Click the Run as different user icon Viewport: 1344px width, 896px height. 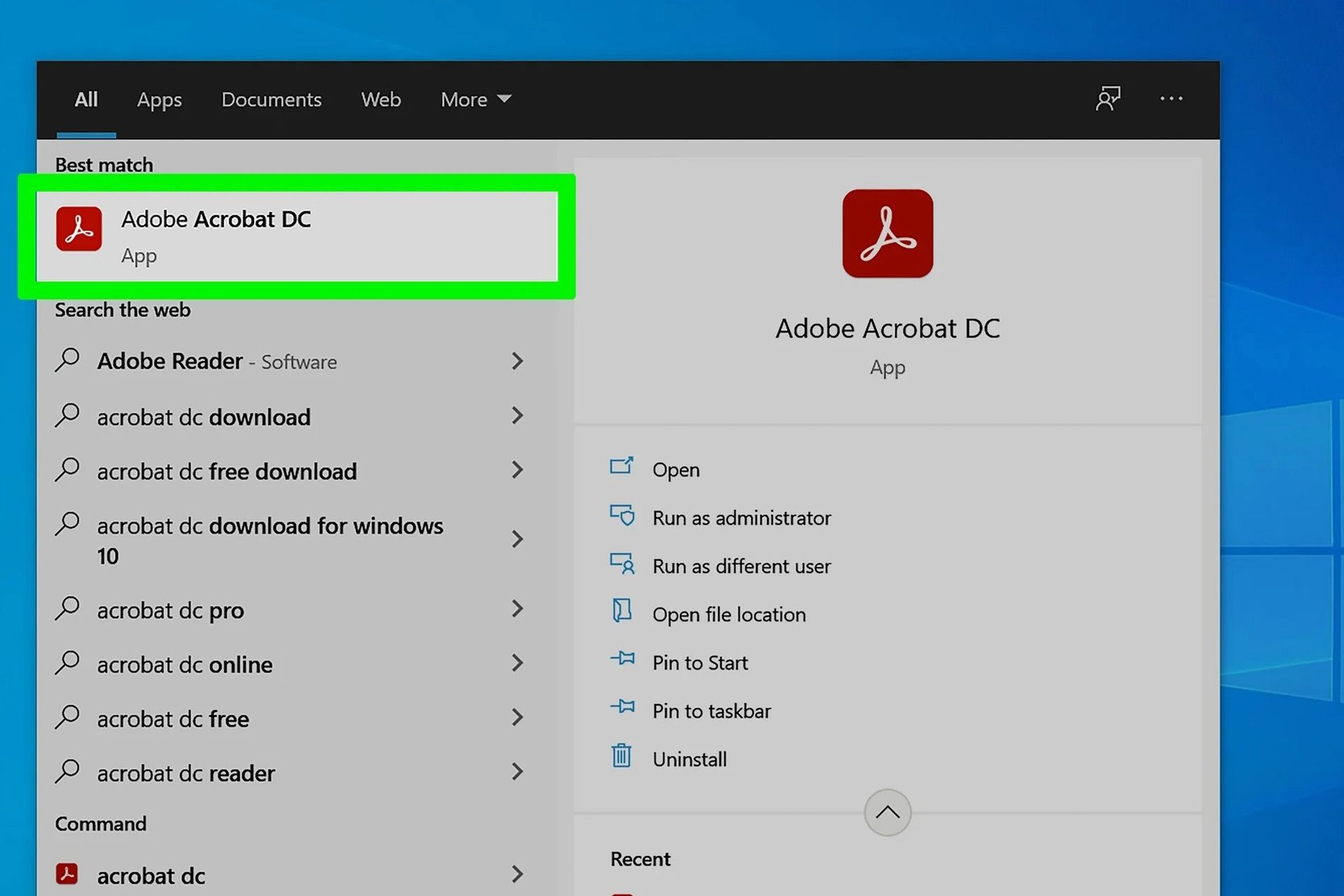622,563
